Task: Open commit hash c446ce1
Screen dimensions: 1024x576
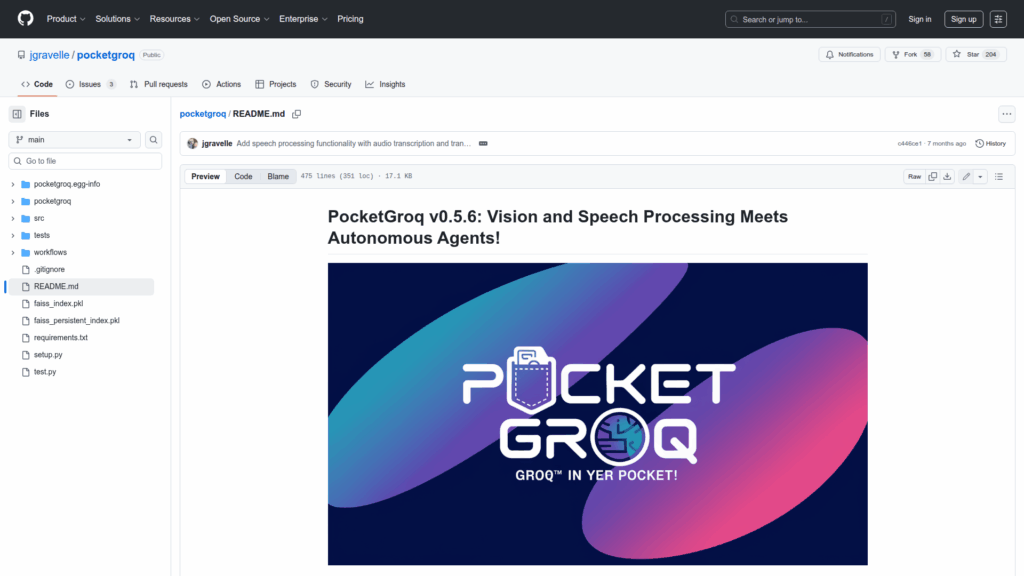Action: (x=909, y=144)
